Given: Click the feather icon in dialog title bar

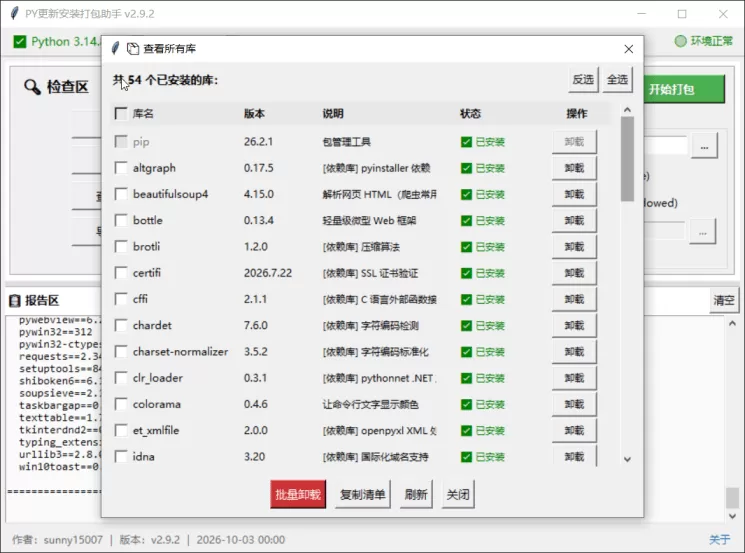Looking at the screenshot, I should coord(115,48).
